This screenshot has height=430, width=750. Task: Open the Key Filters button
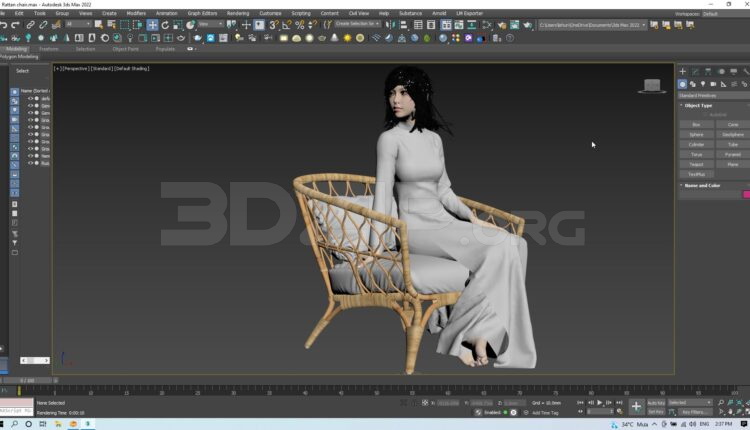click(x=694, y=412)
